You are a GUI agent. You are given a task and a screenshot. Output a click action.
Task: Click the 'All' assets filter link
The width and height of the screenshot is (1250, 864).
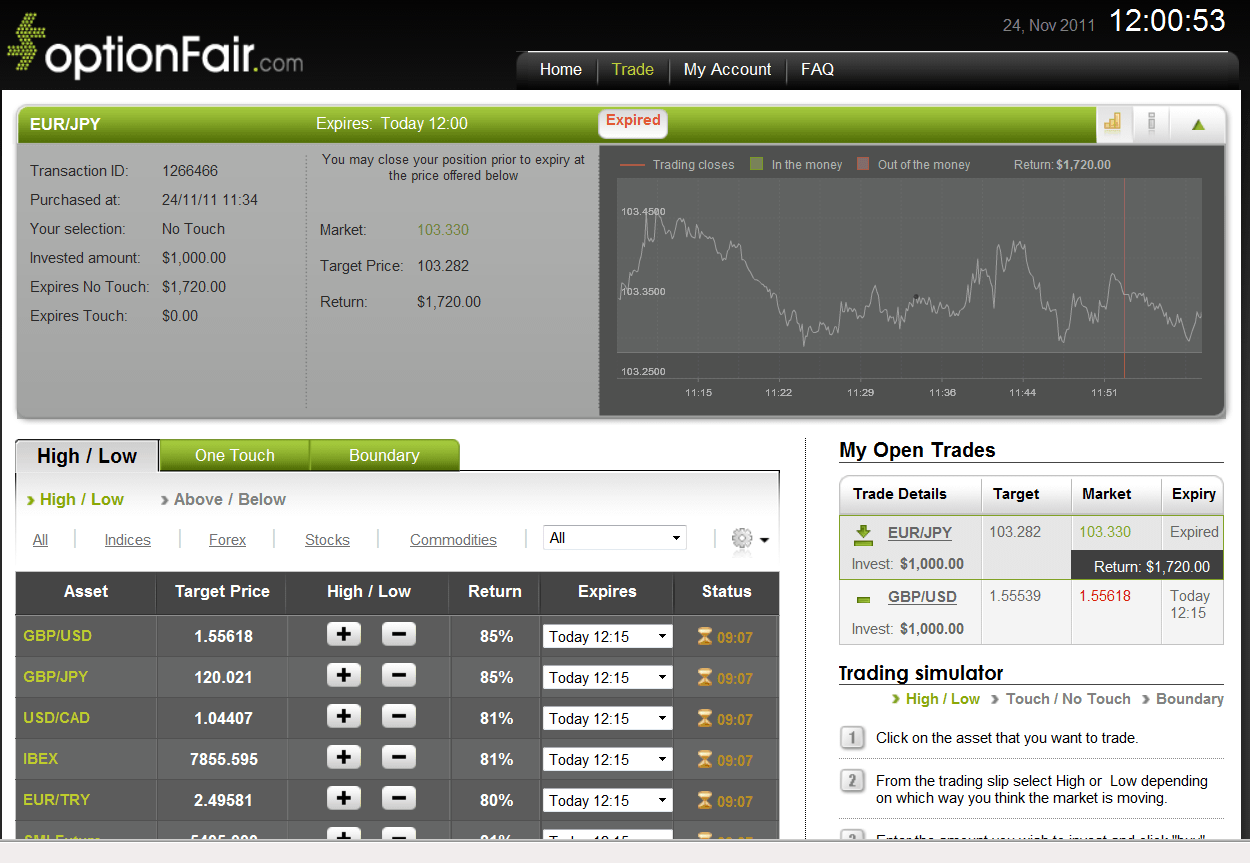40,539
